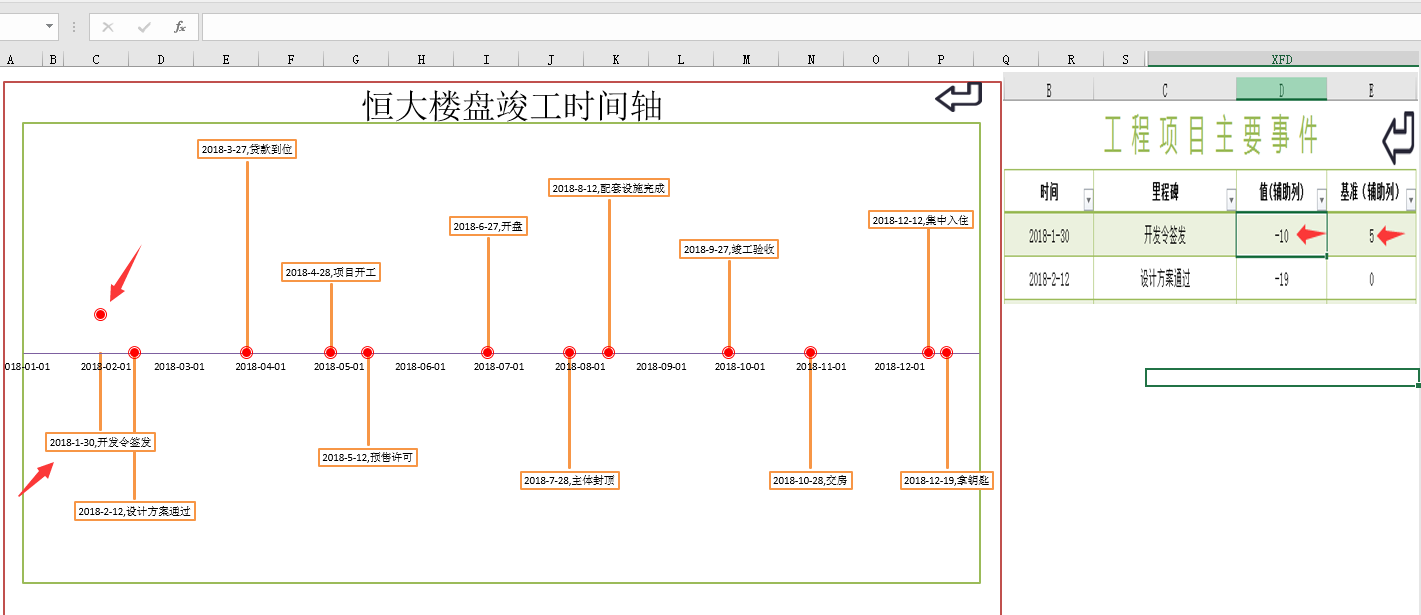The height and width of the screenshot is (615, 1421).
Task: Click axis label 2018-03-01
Action: point(179,367)
